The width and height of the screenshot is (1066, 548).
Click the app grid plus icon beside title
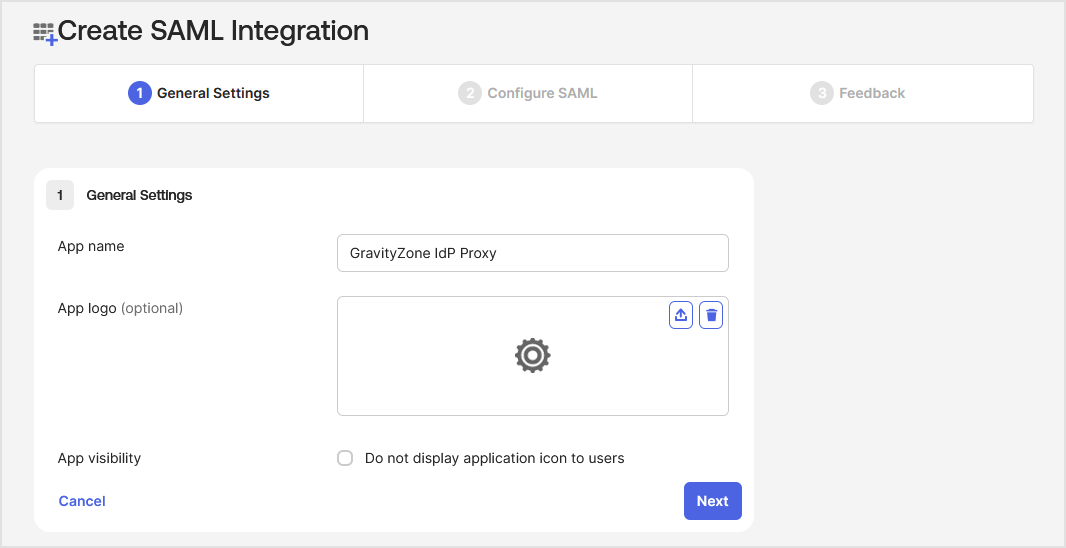(46, 33)
